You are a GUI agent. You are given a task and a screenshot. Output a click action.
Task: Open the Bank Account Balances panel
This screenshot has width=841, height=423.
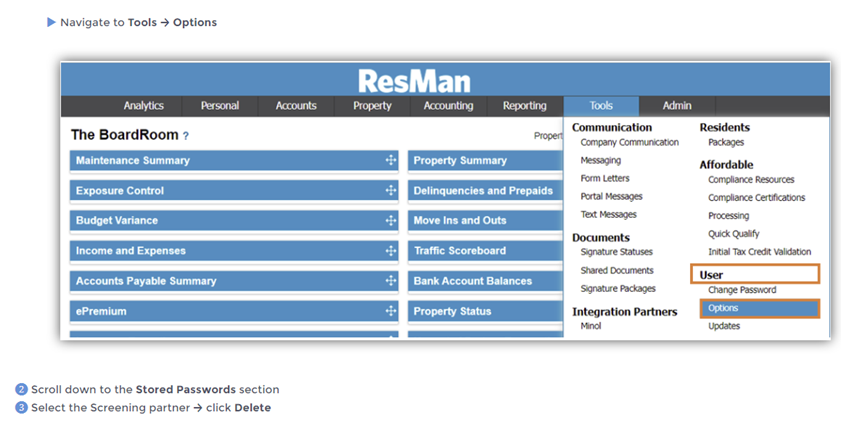[485, 280]
